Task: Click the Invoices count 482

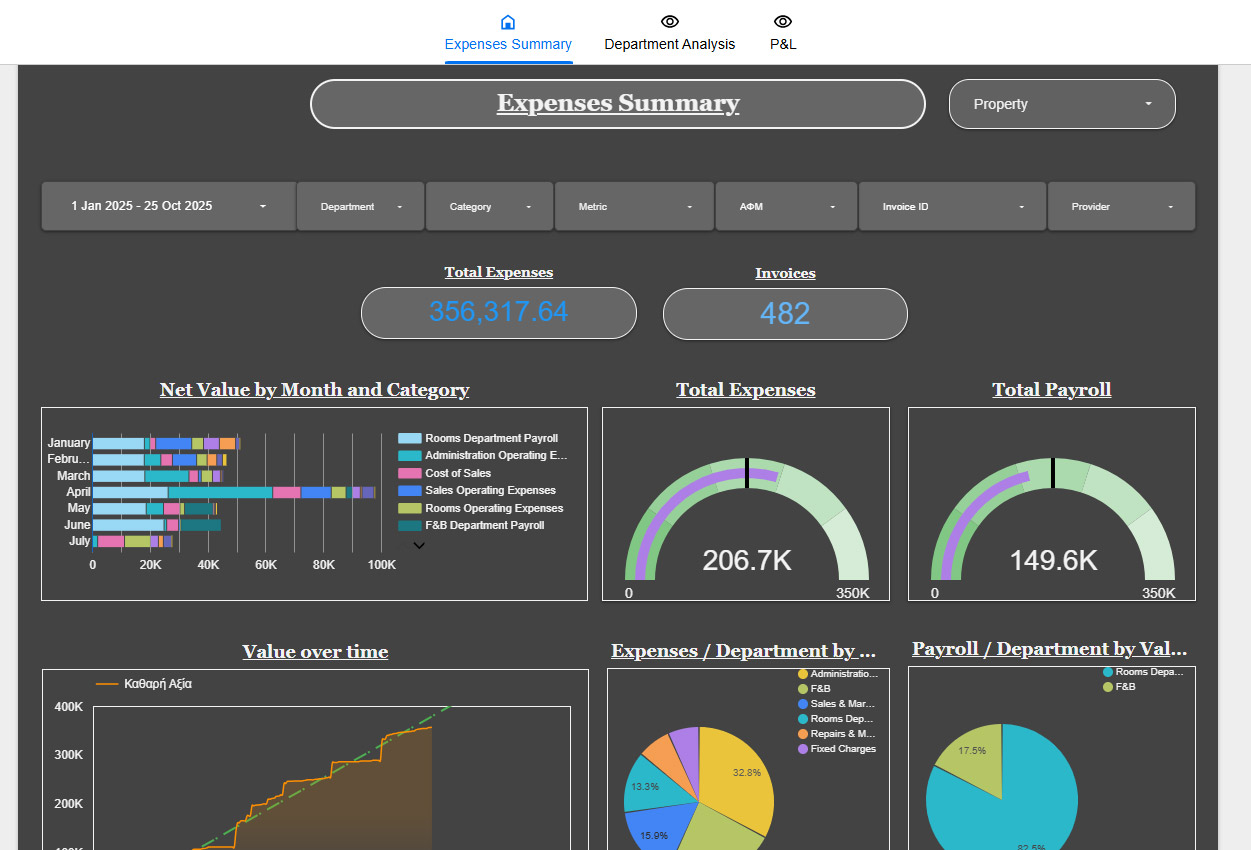Action: pyautogui.click(x=785, y=314)
